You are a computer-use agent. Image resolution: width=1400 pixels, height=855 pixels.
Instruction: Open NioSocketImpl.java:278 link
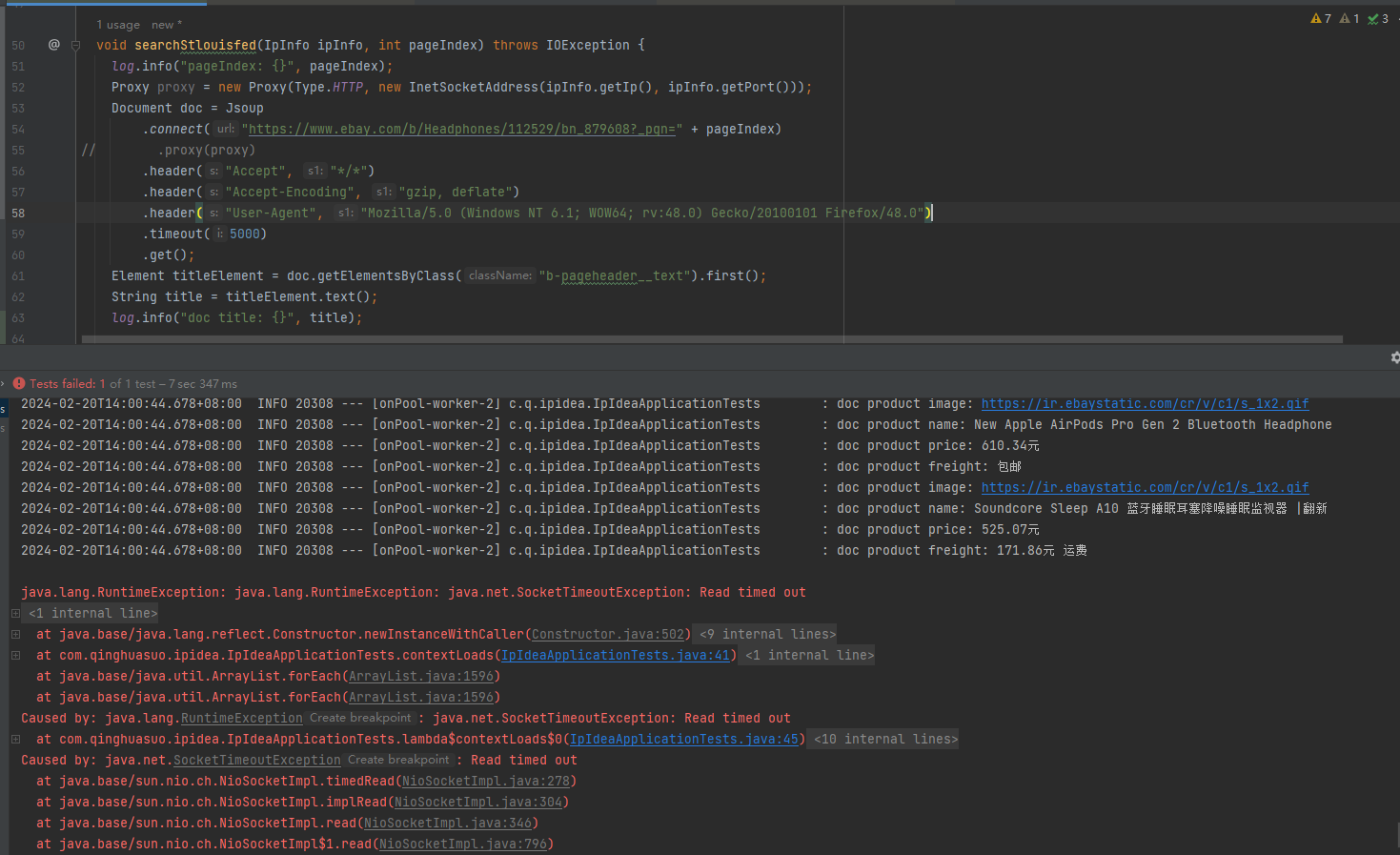(x=486, y=781)
